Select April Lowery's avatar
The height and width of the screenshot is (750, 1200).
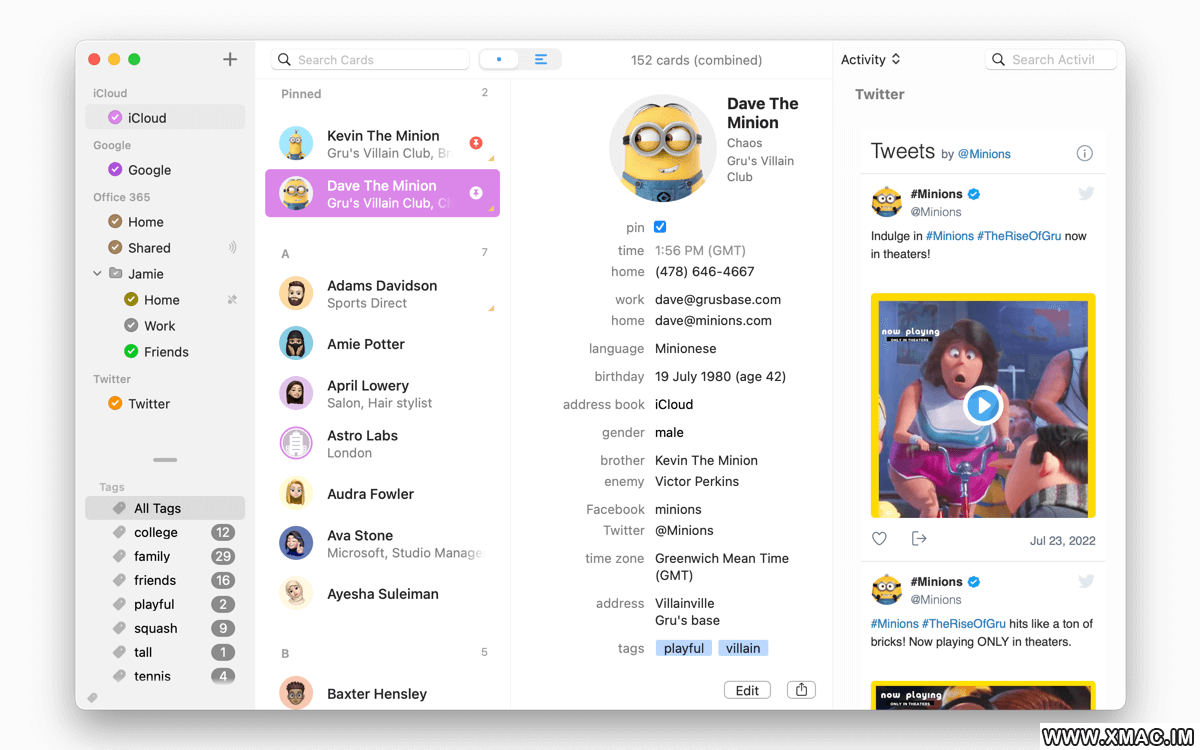tap(296, 394)
